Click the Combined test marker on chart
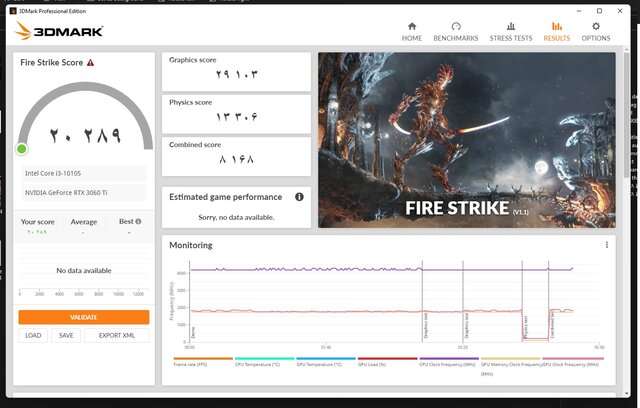 pos(552,324)
